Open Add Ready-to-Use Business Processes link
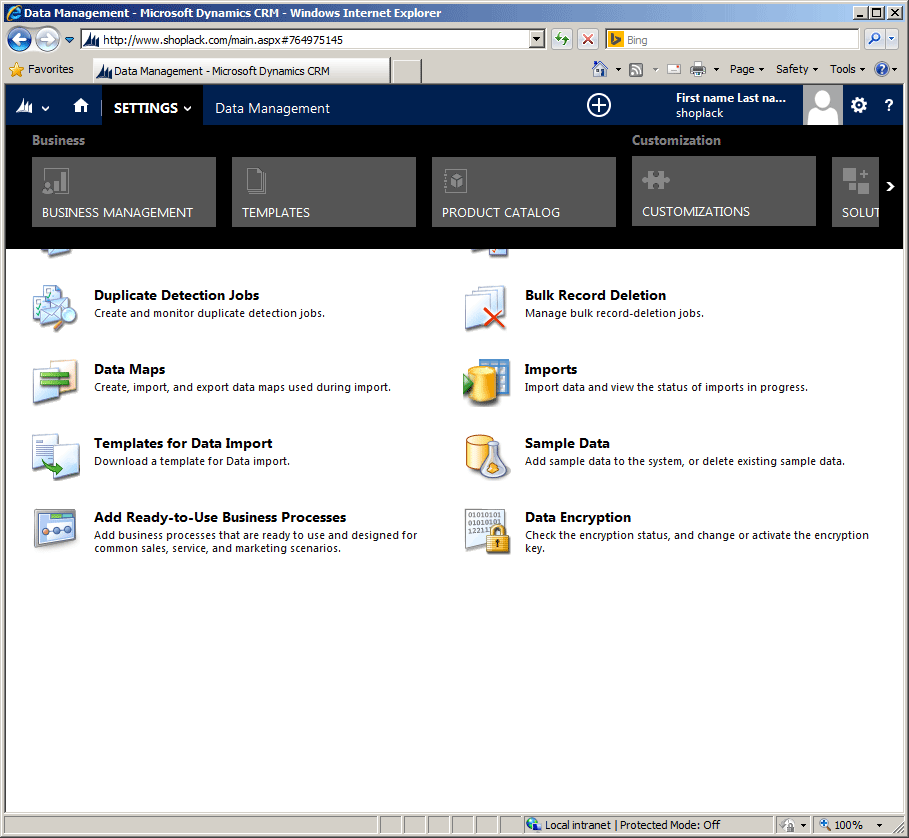The width and height of the screenshot is (909, 838). pyautogui.click(x=220, y=518)
